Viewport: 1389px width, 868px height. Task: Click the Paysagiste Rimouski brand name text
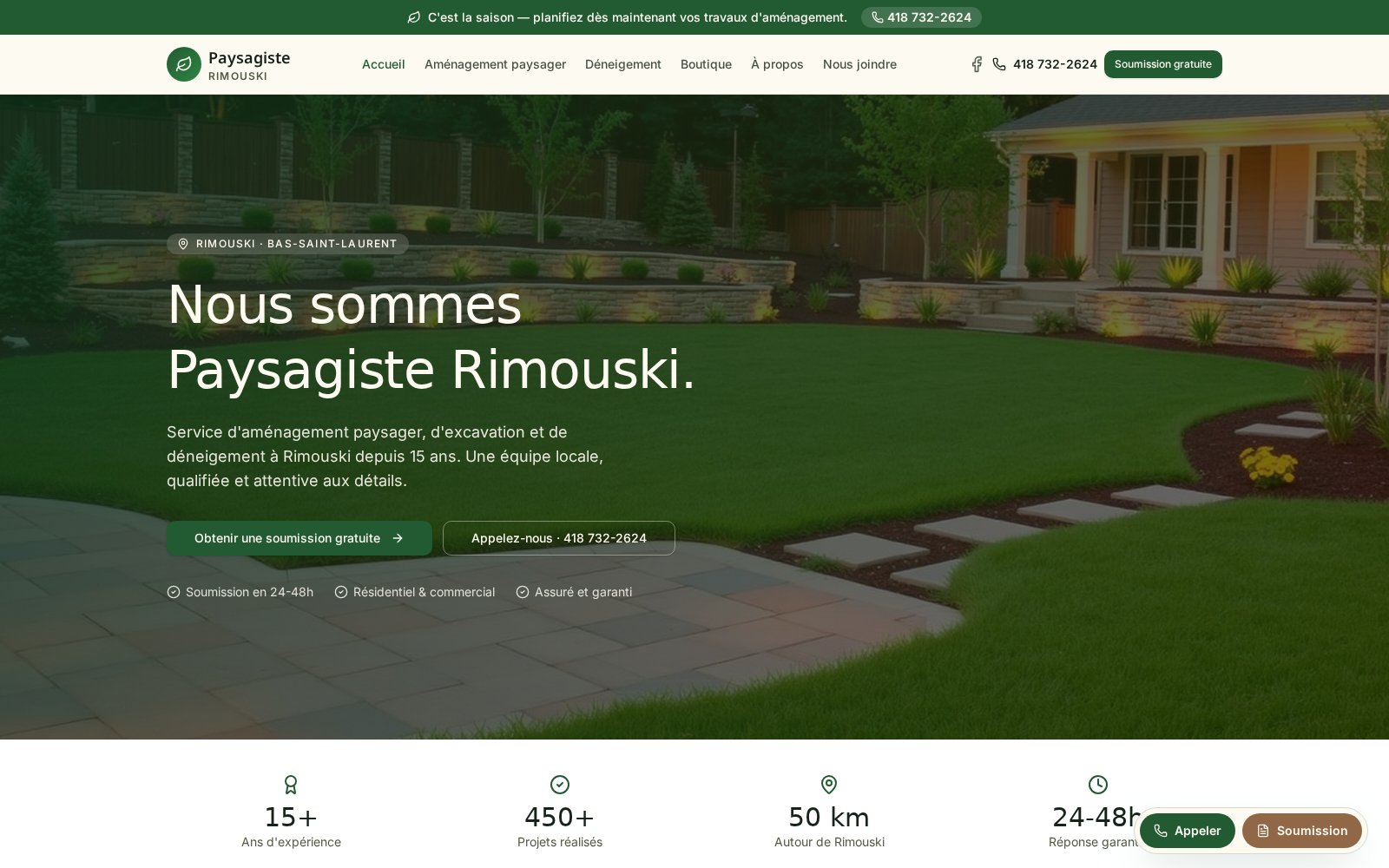(x=249, y=65)
